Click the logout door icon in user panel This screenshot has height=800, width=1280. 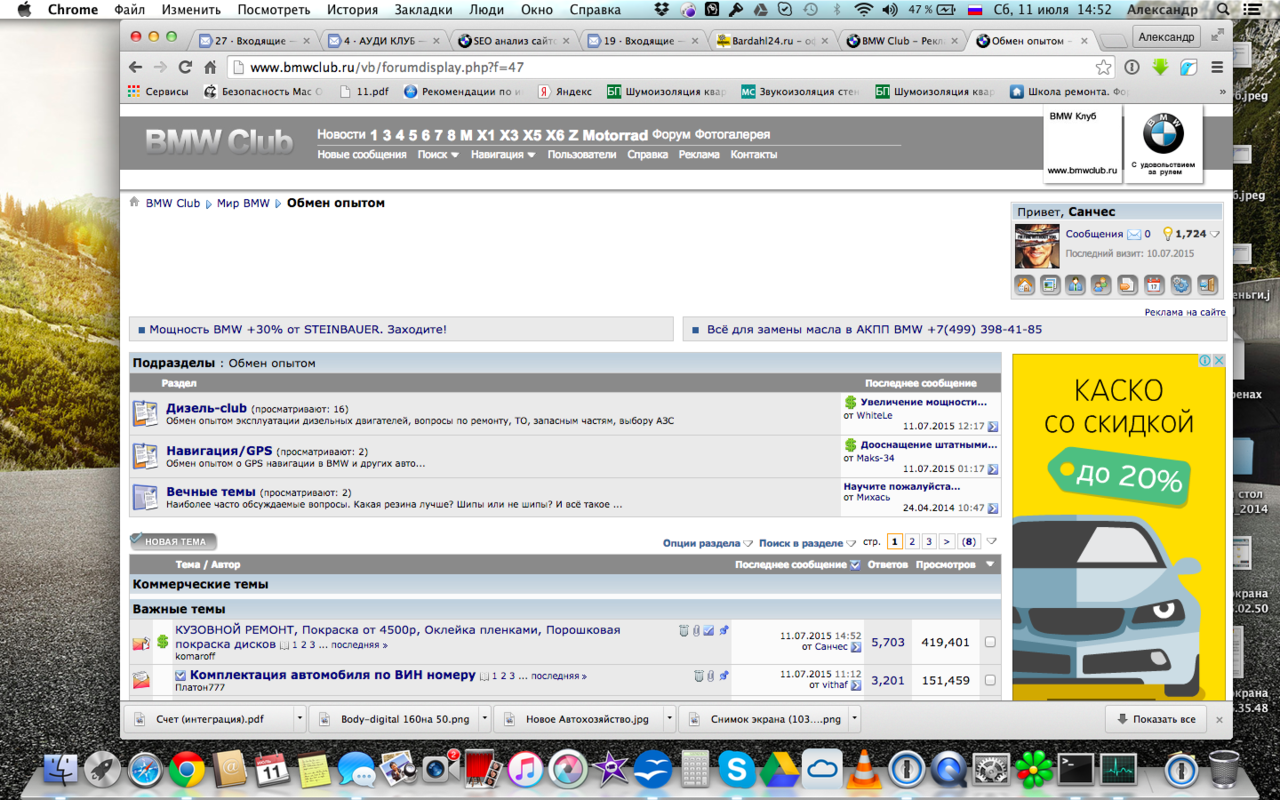(x=1207, y=285)
